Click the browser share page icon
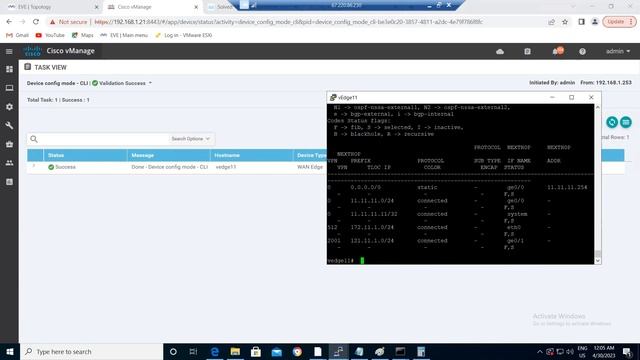Screen dimensions: 640x360 click(551, 22)
